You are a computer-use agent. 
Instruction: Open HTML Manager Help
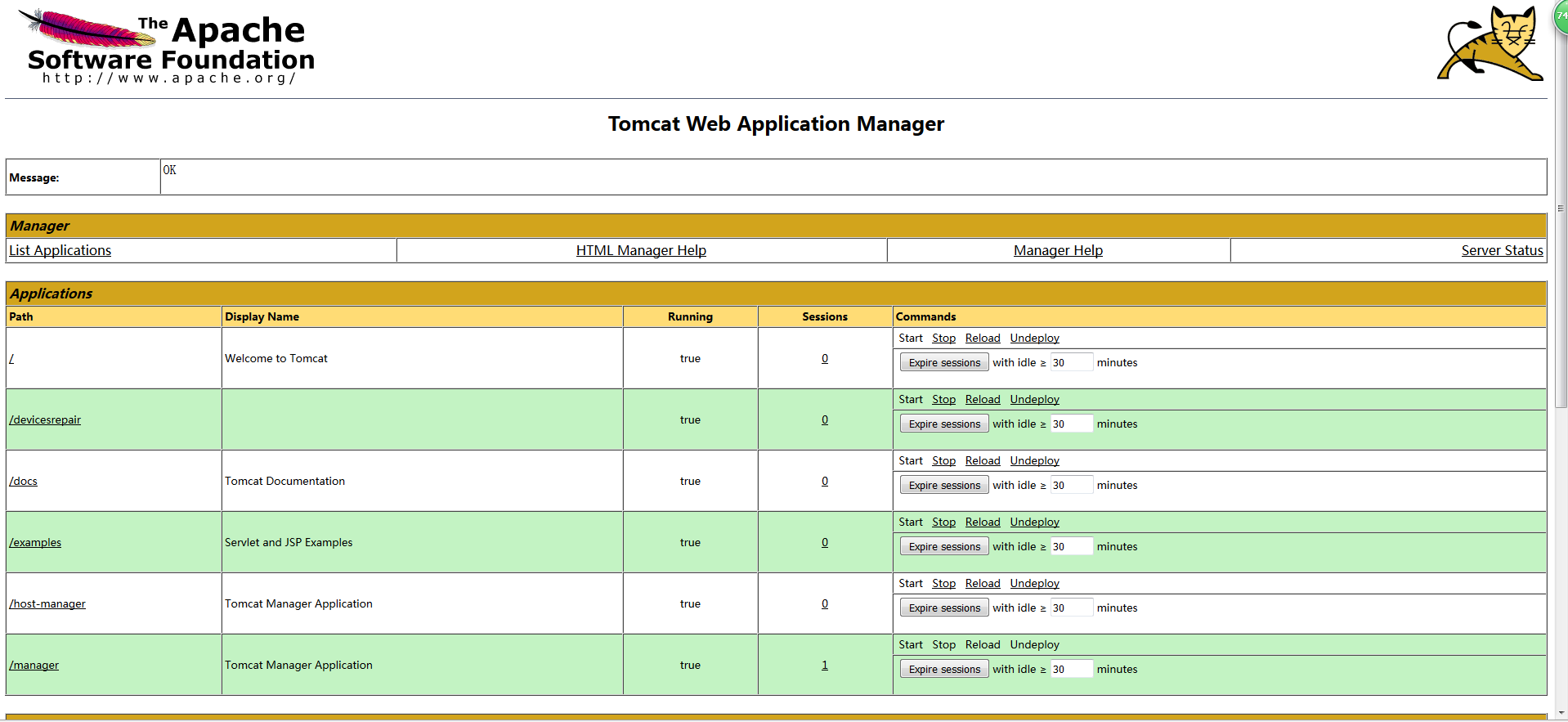click(x=641, y=250)
